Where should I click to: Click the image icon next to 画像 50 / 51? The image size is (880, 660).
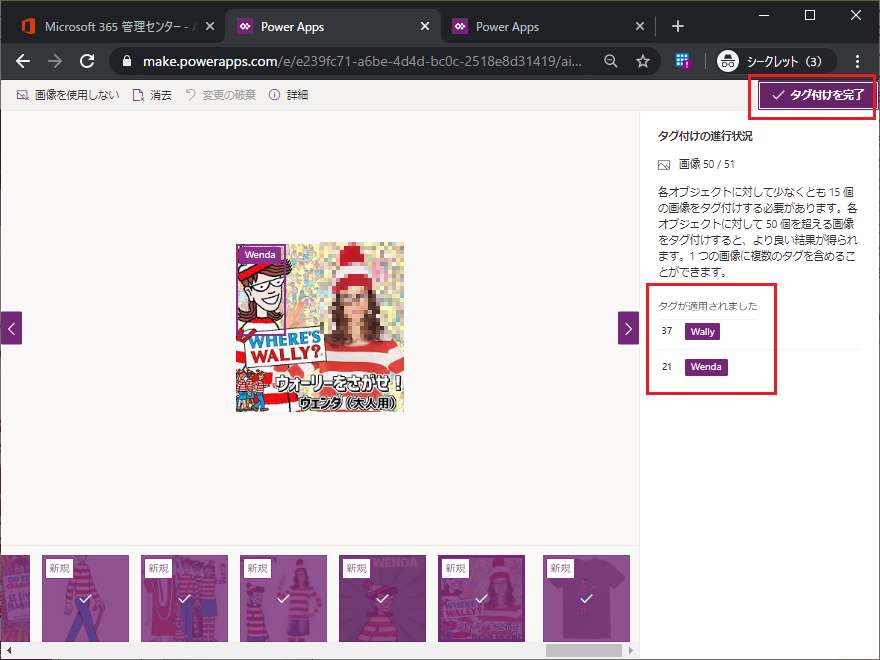664,164
